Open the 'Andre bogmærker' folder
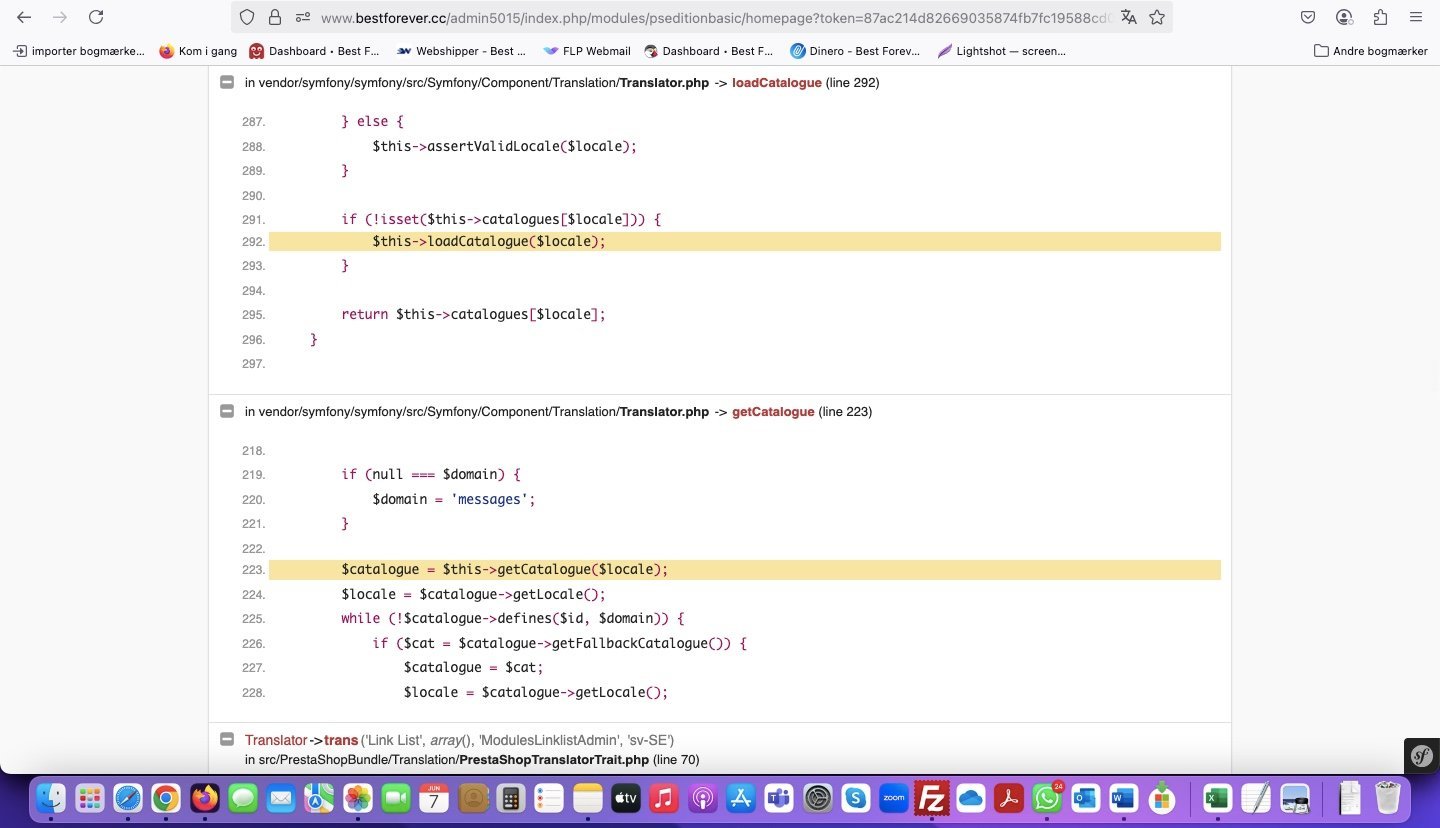Viewport: 1440px width, 828px height. click(x=1371, y=51)
